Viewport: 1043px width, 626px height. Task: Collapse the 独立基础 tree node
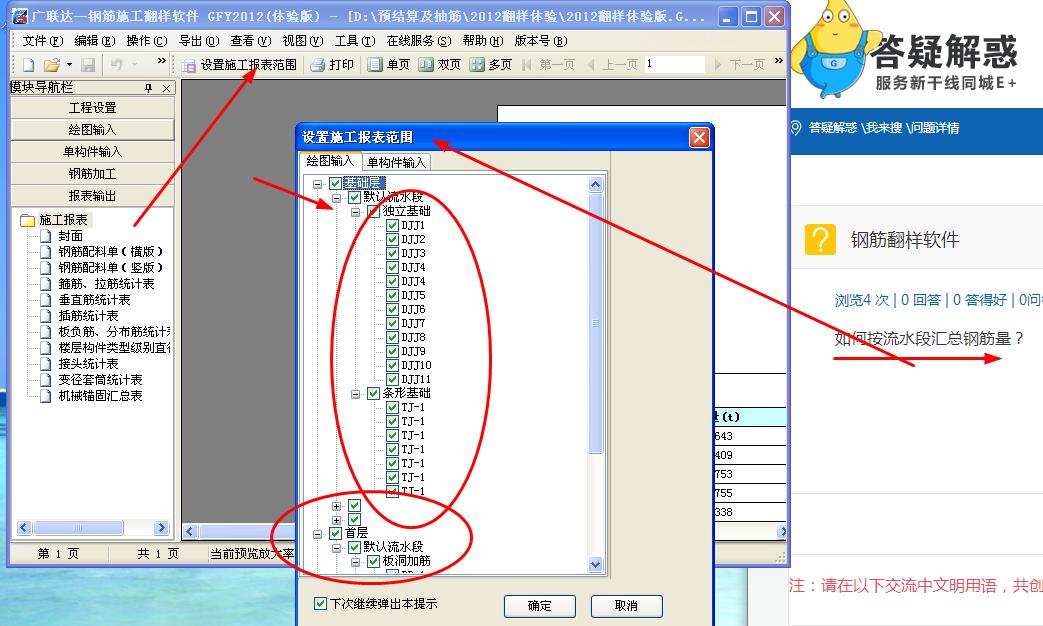(355, 212)
